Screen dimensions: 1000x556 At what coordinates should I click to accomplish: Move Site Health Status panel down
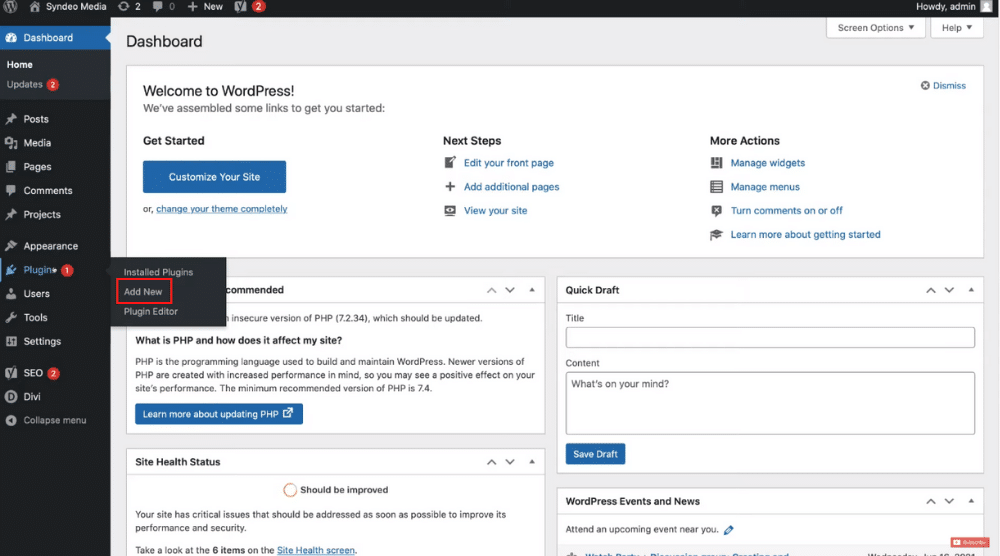[510, 462]
